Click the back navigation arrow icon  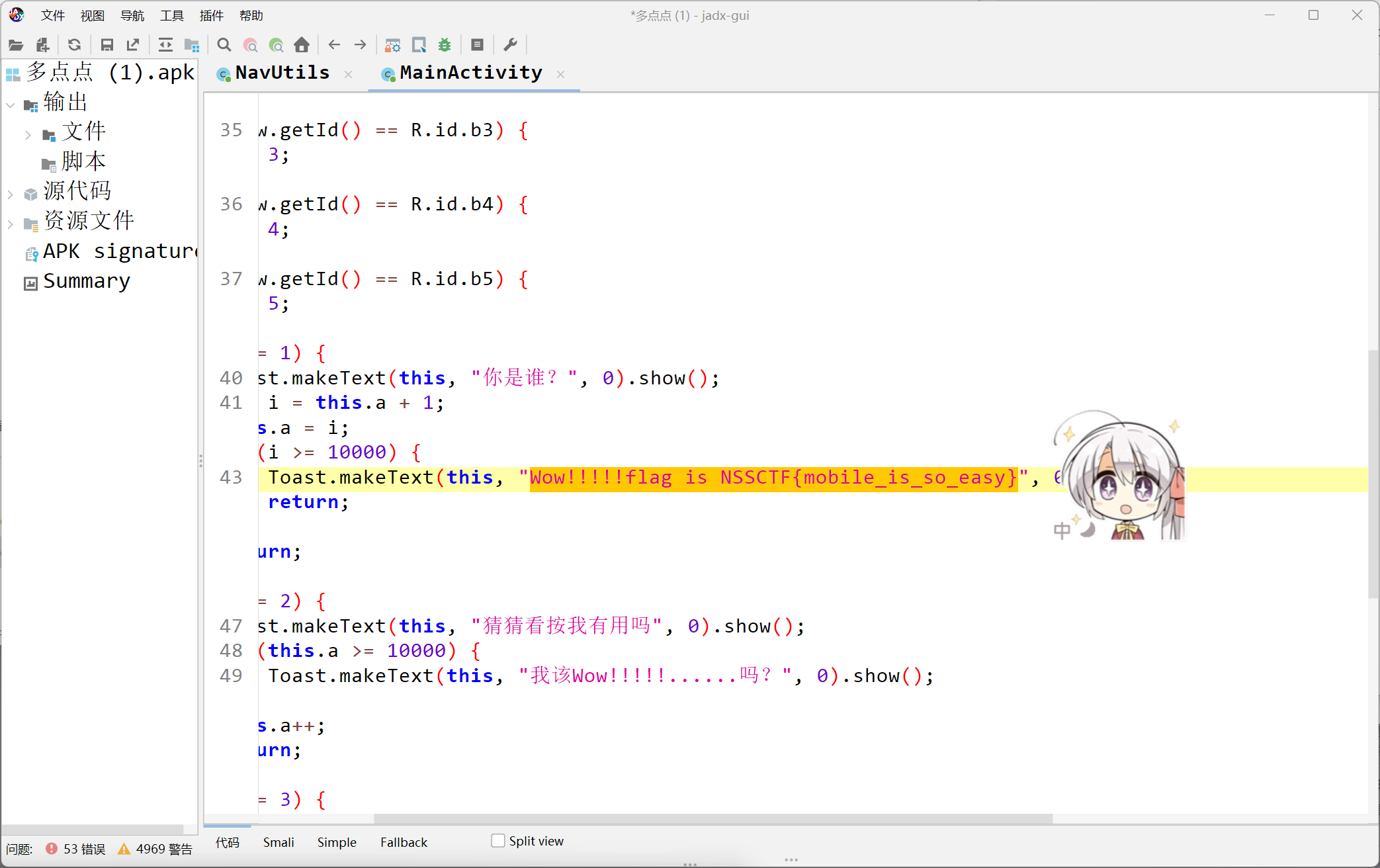point(334,46)
